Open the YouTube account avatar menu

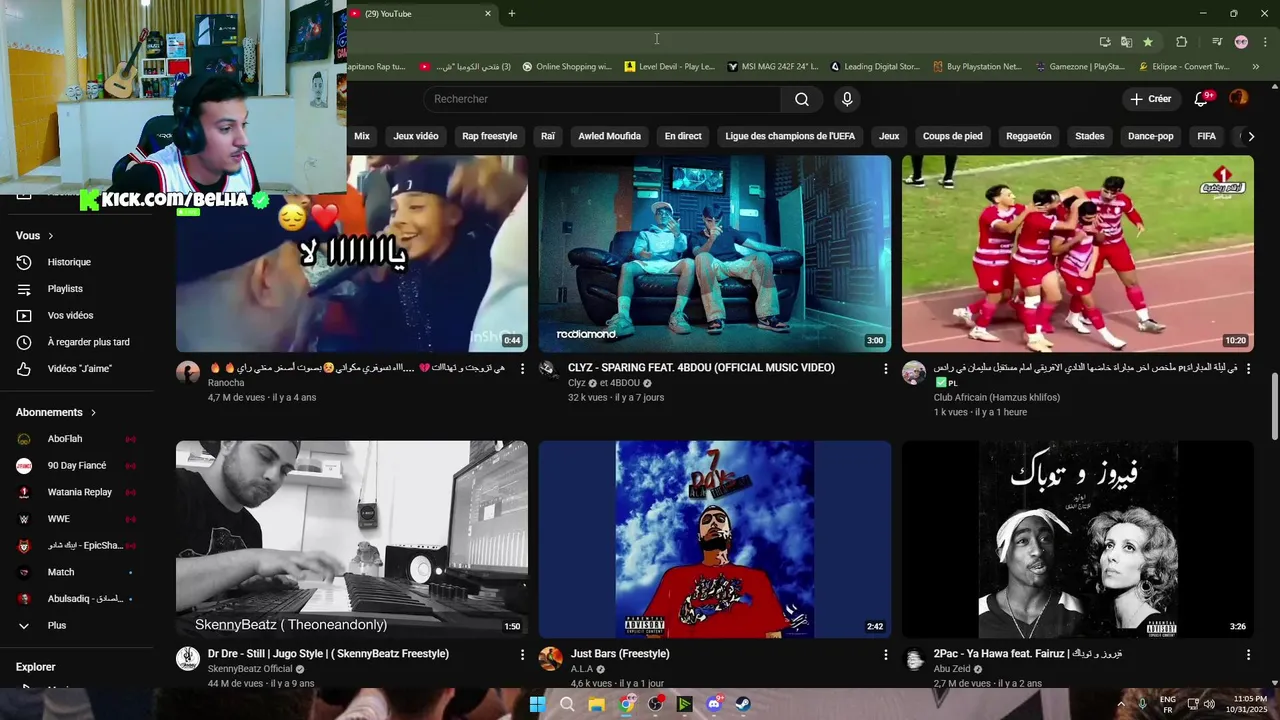1239,98
